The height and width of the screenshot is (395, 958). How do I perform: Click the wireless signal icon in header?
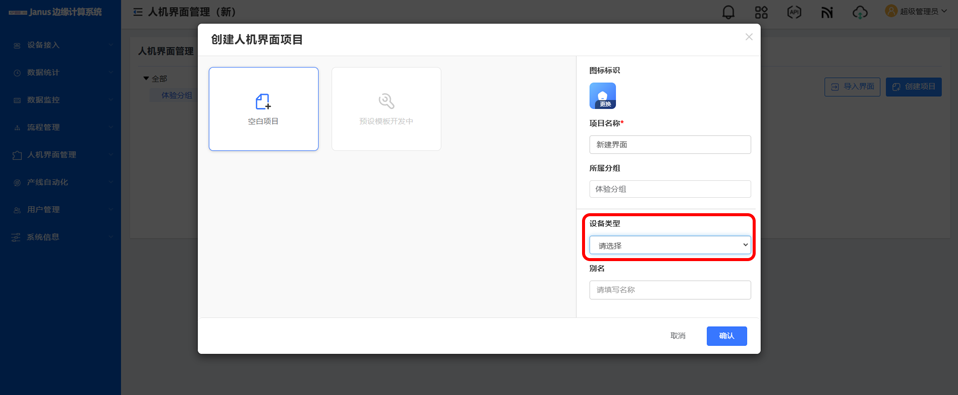(827, 12)
